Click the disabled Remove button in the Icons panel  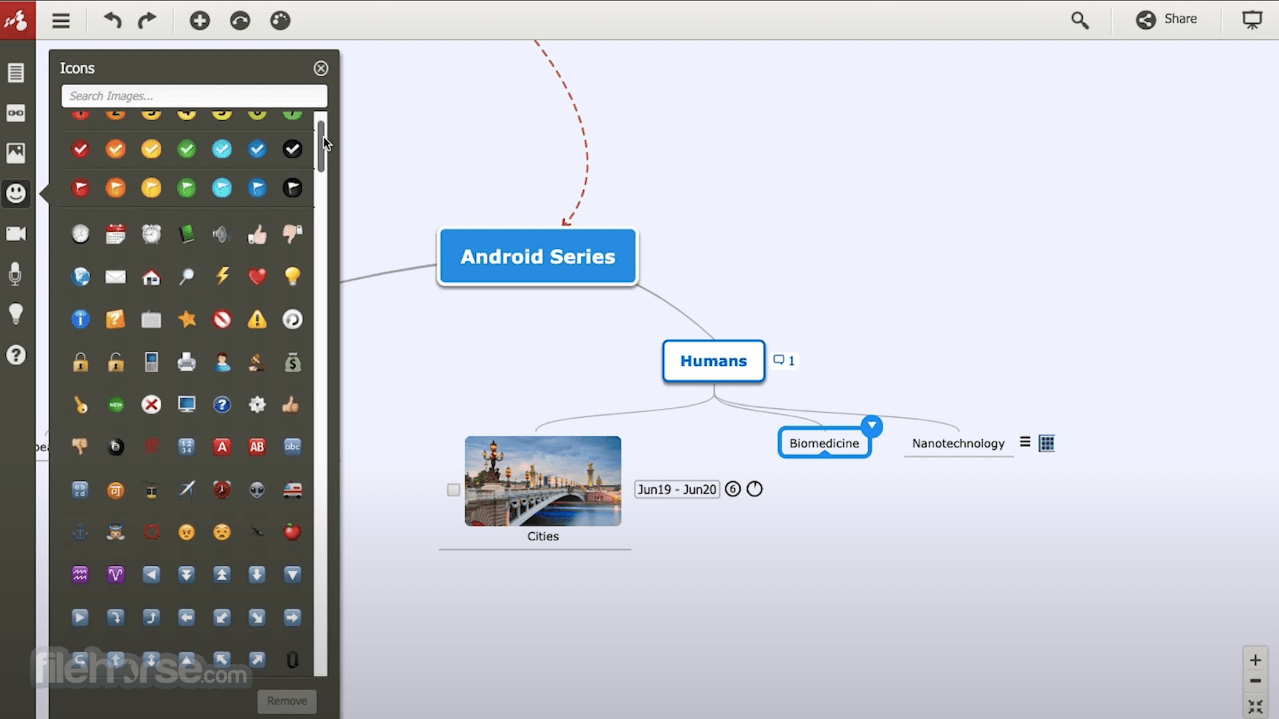(x=287, y=701)
